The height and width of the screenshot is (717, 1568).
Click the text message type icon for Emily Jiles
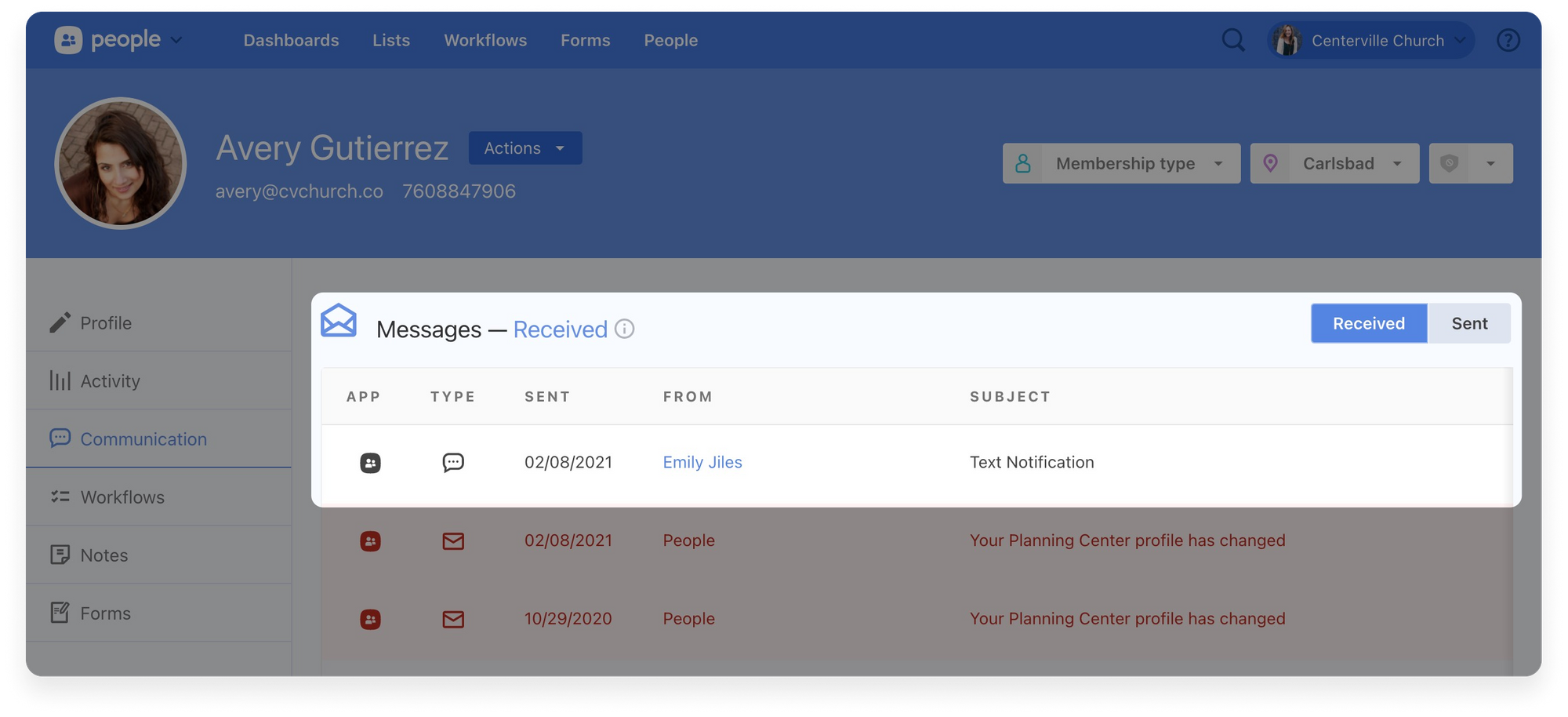coord(453,463)
